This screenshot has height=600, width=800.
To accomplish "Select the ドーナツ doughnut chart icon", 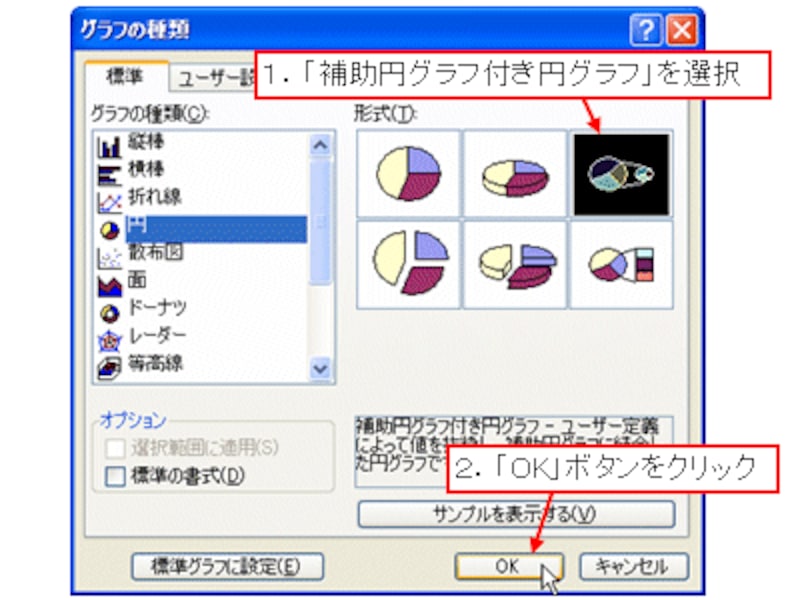I will click(109, 312).
